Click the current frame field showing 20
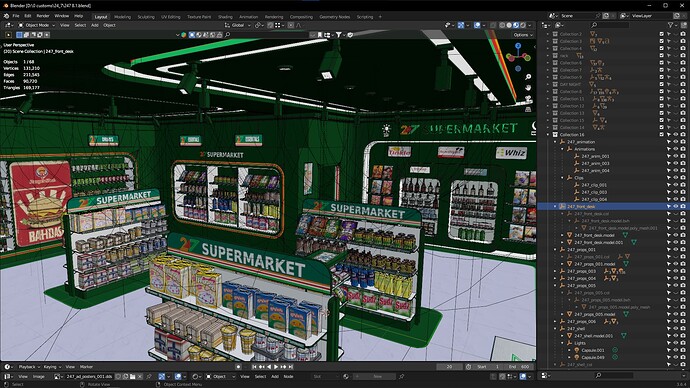The height and width of the screenshot is (388, 690). [x=449, y=366]
